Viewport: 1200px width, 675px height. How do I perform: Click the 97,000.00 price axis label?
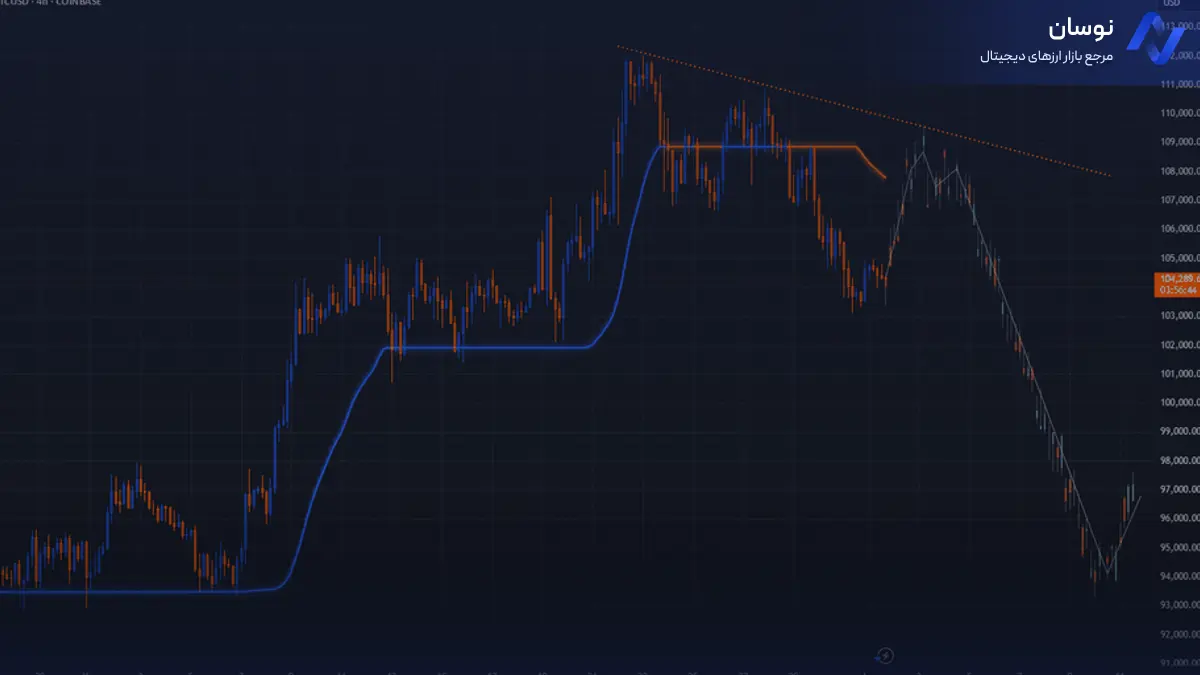click(x=1179, y=491)
